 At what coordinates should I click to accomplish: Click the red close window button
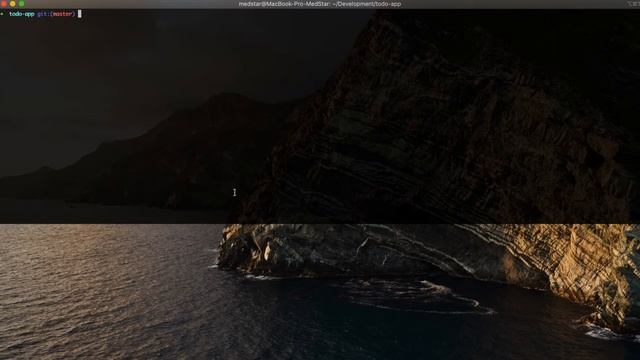[3, 4]
